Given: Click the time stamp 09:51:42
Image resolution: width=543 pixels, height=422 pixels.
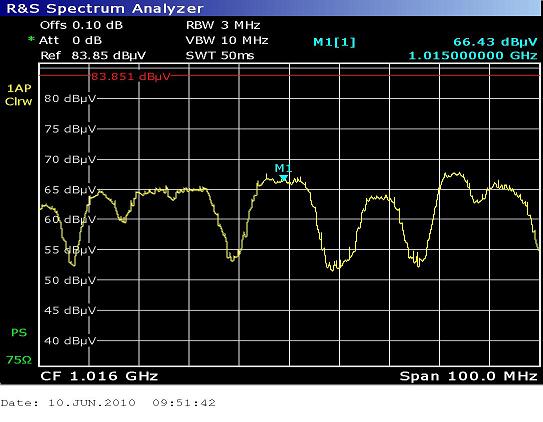Looking at the screenshot, I should 184,403.
